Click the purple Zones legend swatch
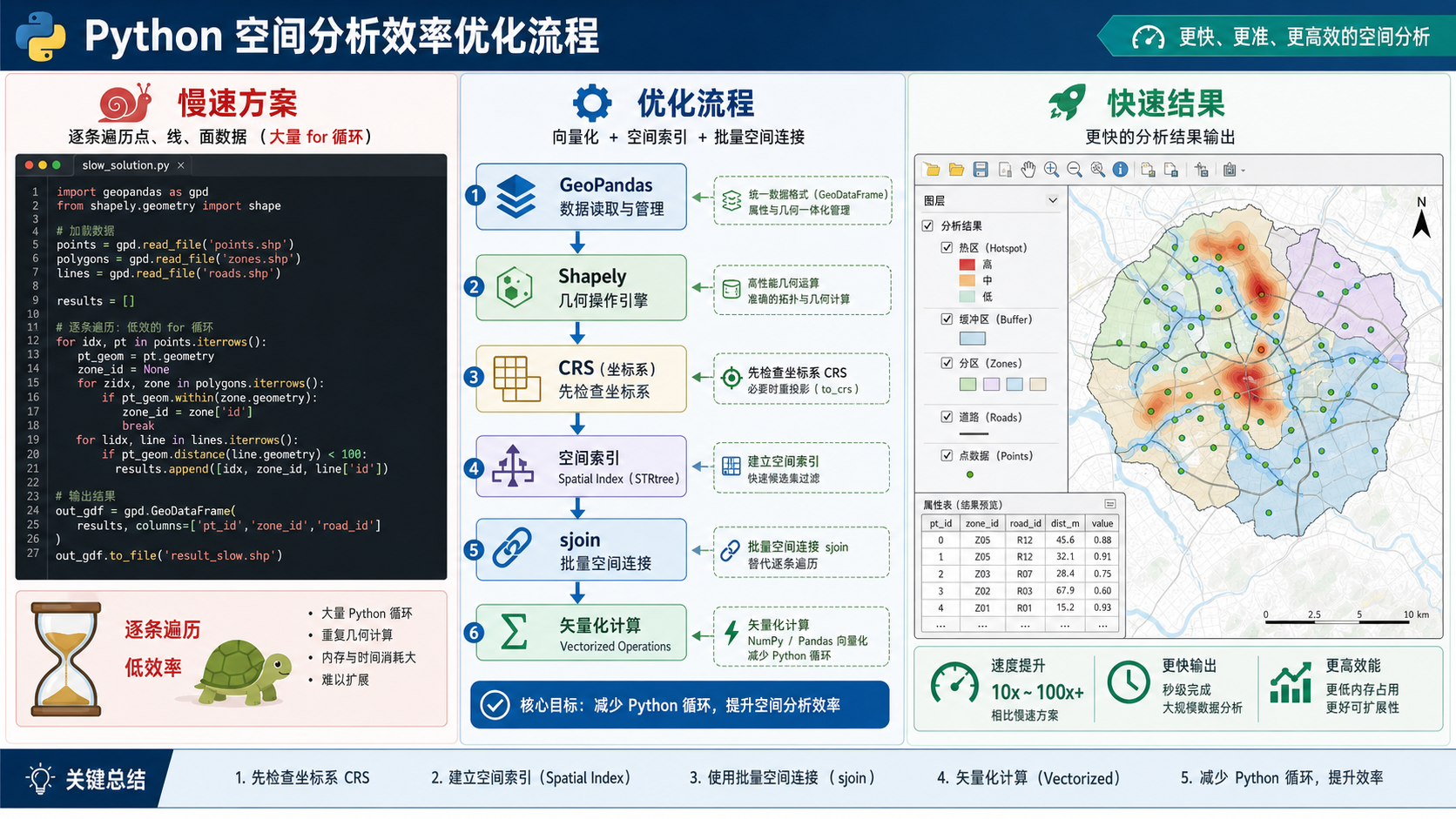The height and width of the screenshot is (819, 1456). click(x=991, y=384)
